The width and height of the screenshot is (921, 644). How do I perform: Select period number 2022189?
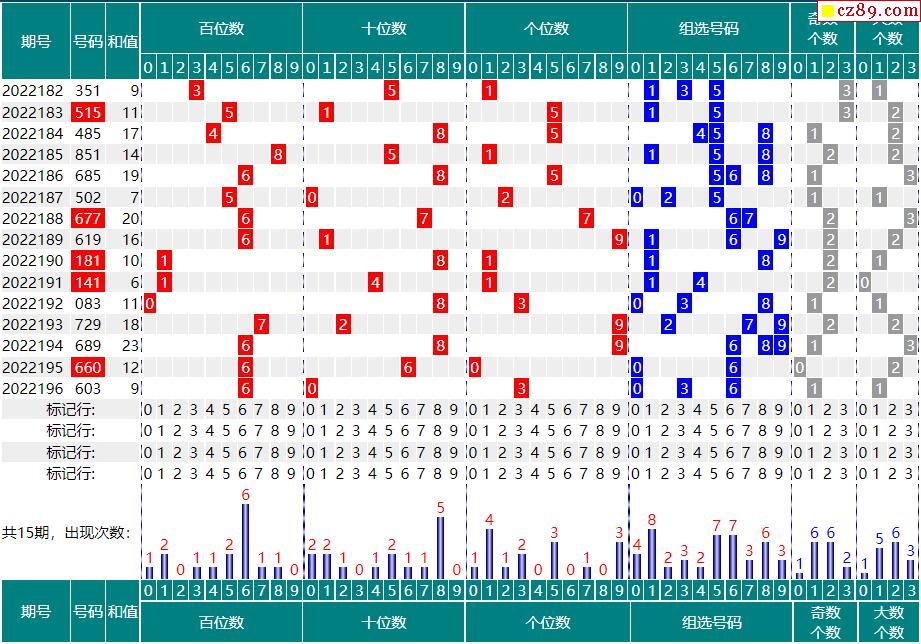pyautogui.click(x=32, y=240)
